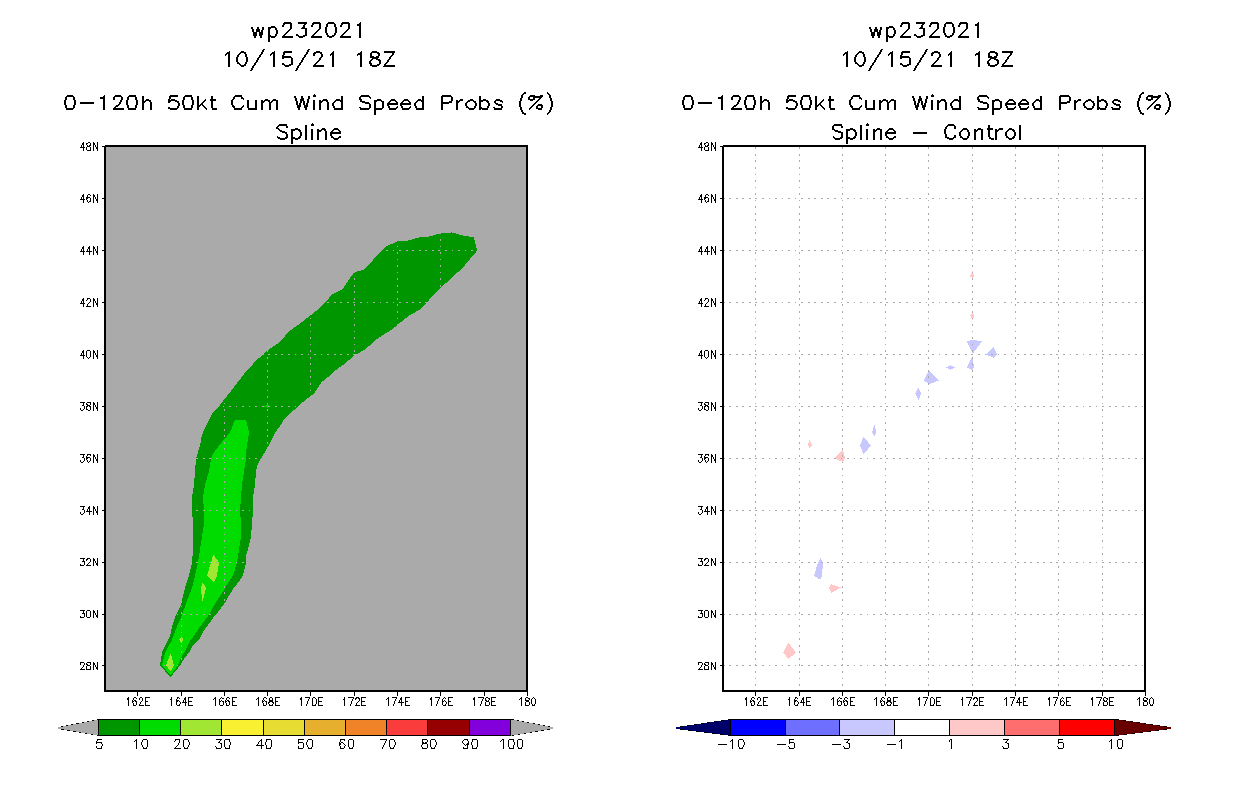Click the '30N' latitude label on the right plot
Image resolution: width=1236 pixels, height=800 pixels.
tap(707, 615)
